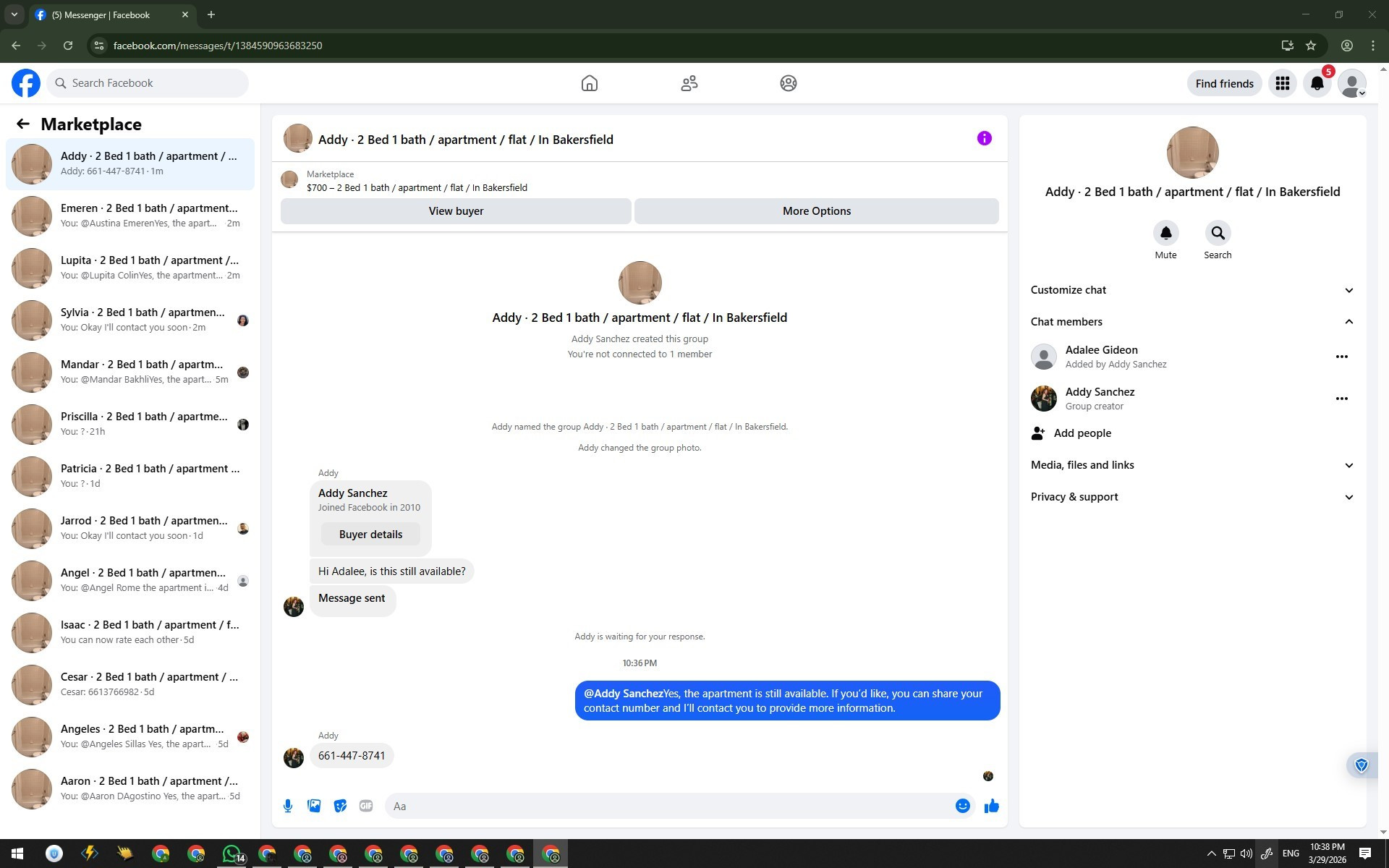
Task: Open the Facebook menu grid icon
Action: [x=1283, y=83]
